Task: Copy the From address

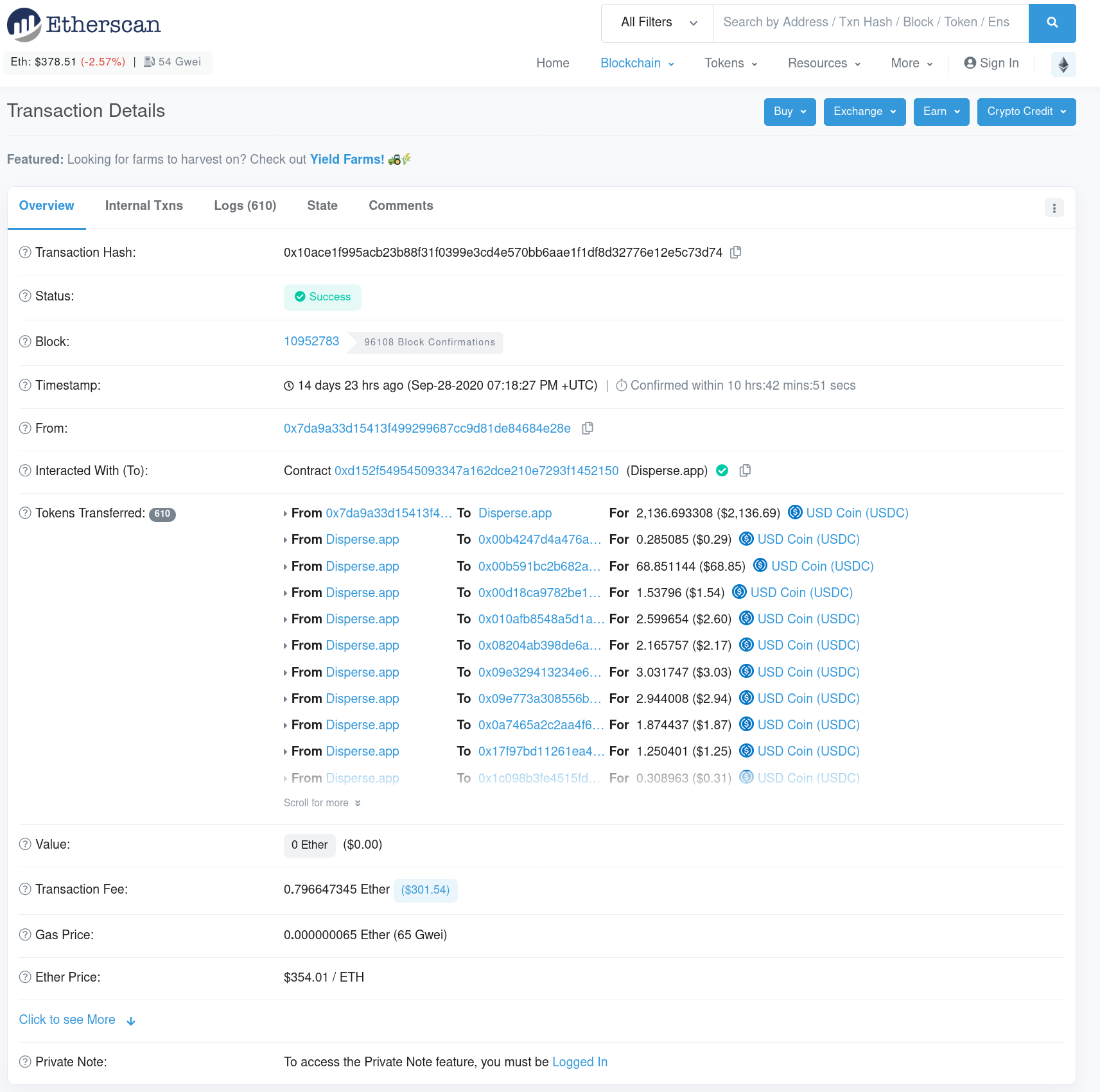Action: point(587,428)
